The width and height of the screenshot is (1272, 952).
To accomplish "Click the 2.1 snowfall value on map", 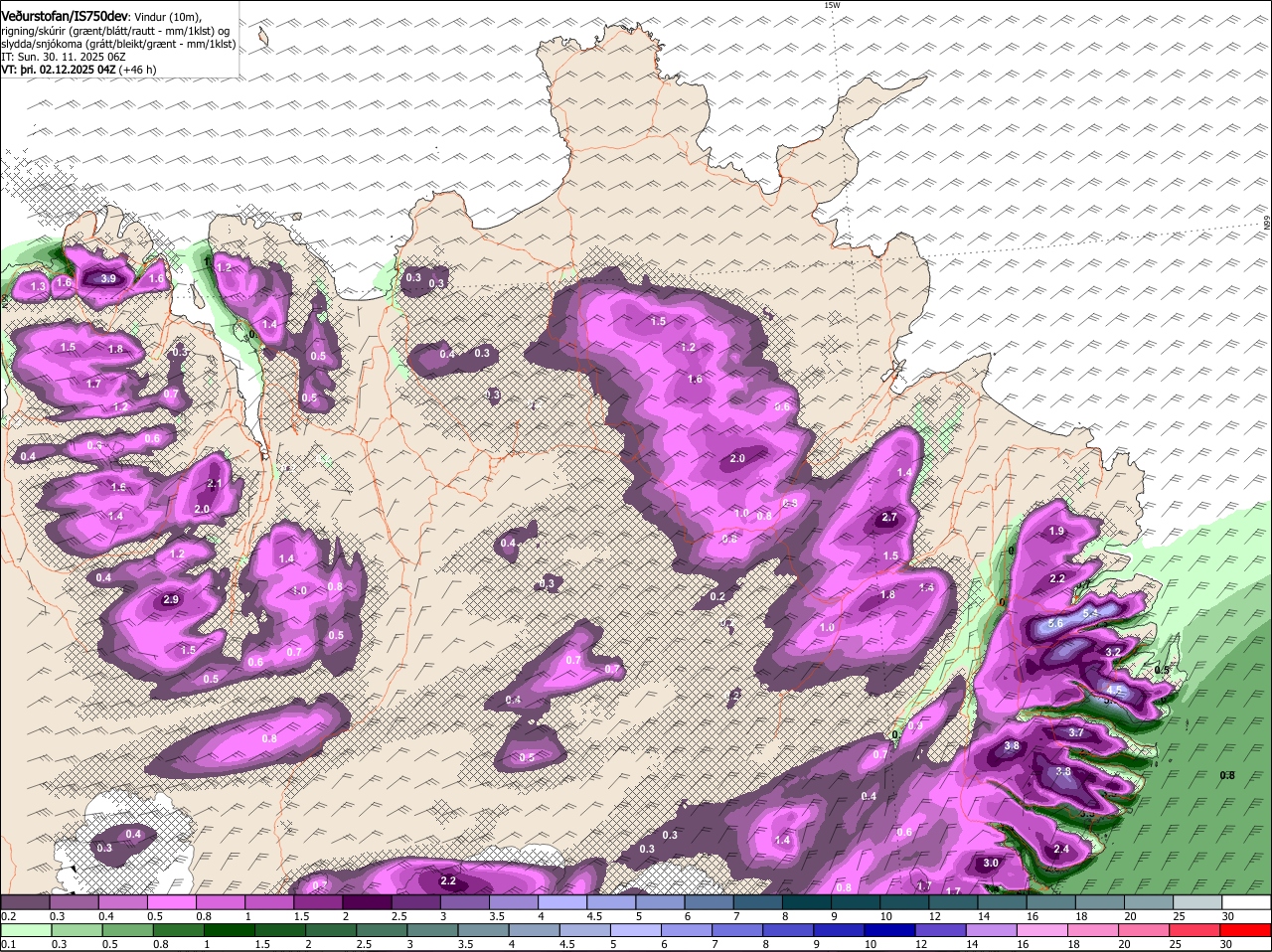I will pos(214,484).
